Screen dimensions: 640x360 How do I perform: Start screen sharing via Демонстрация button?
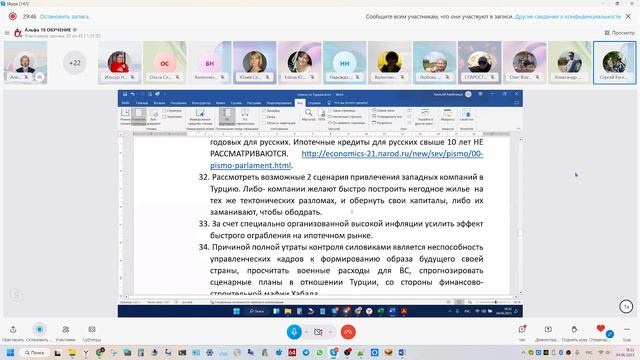tap(548, 329)
